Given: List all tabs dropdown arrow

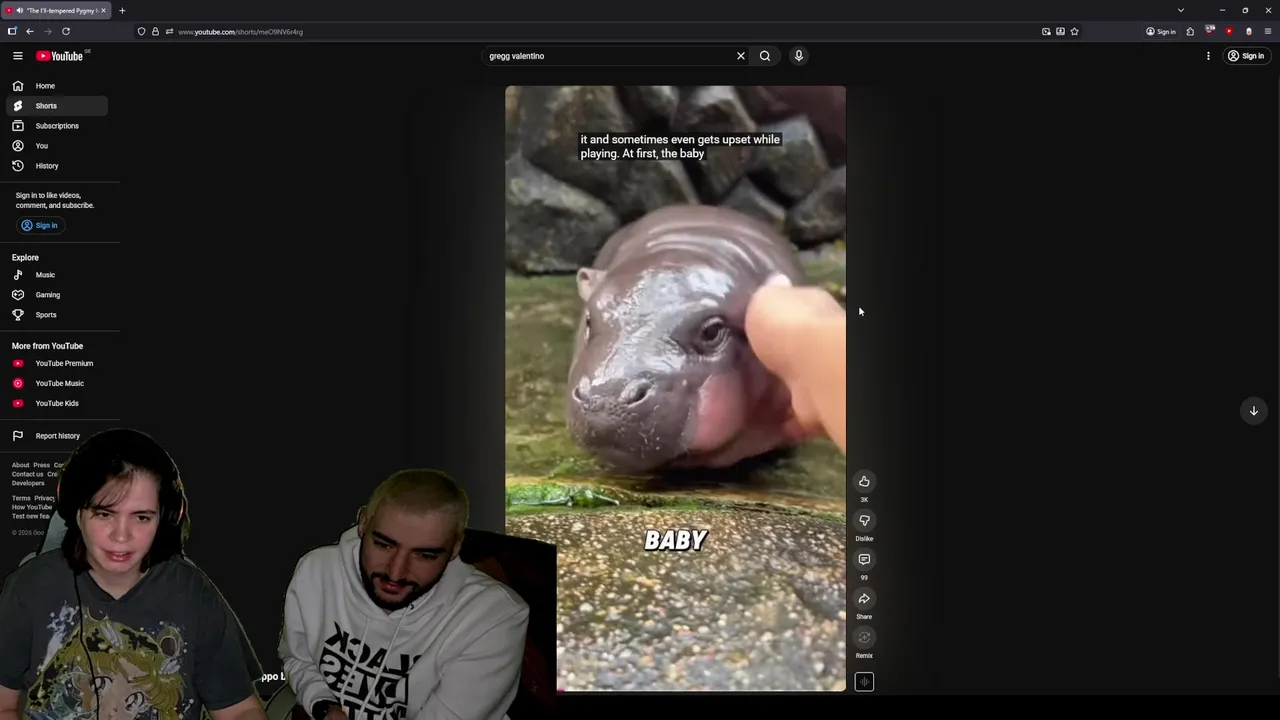Looking at the screenshot, I should pos(1181,11).
